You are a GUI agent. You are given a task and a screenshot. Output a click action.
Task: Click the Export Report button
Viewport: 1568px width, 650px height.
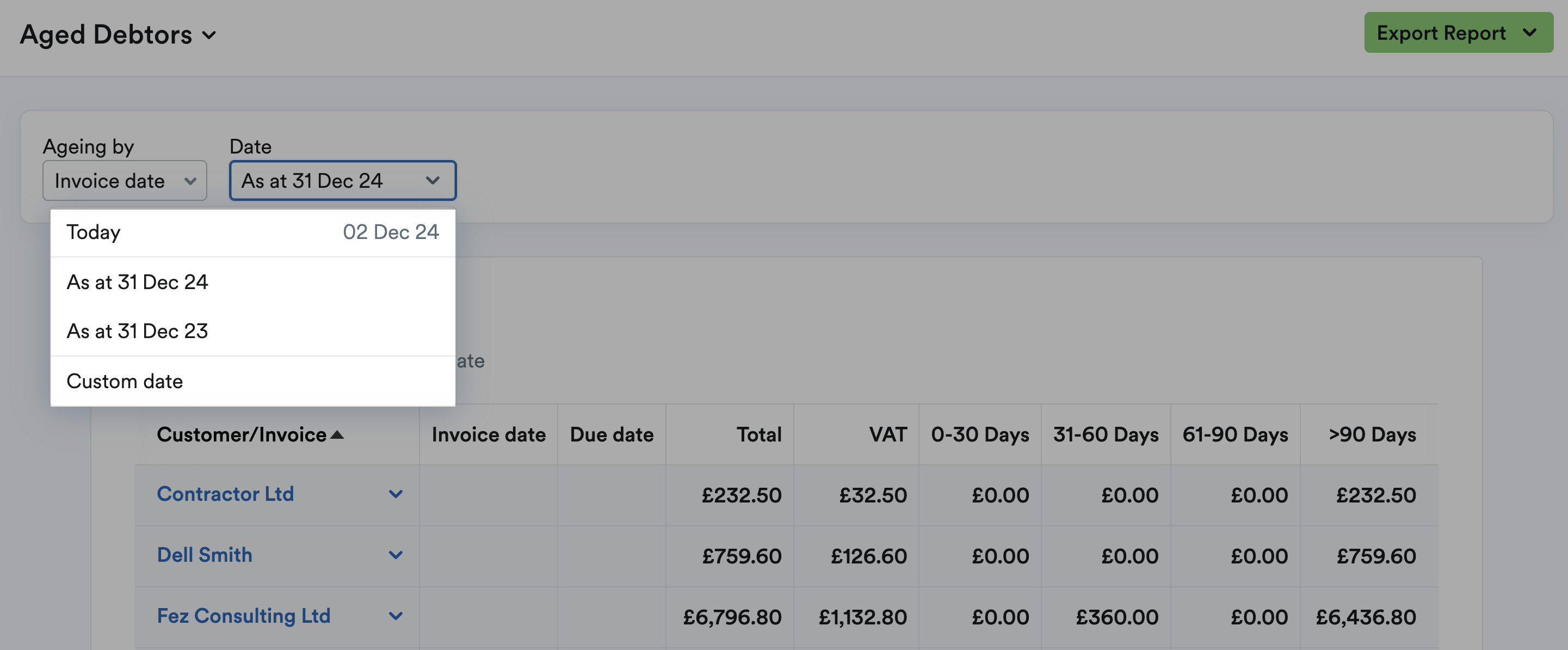pos(1459,33)
